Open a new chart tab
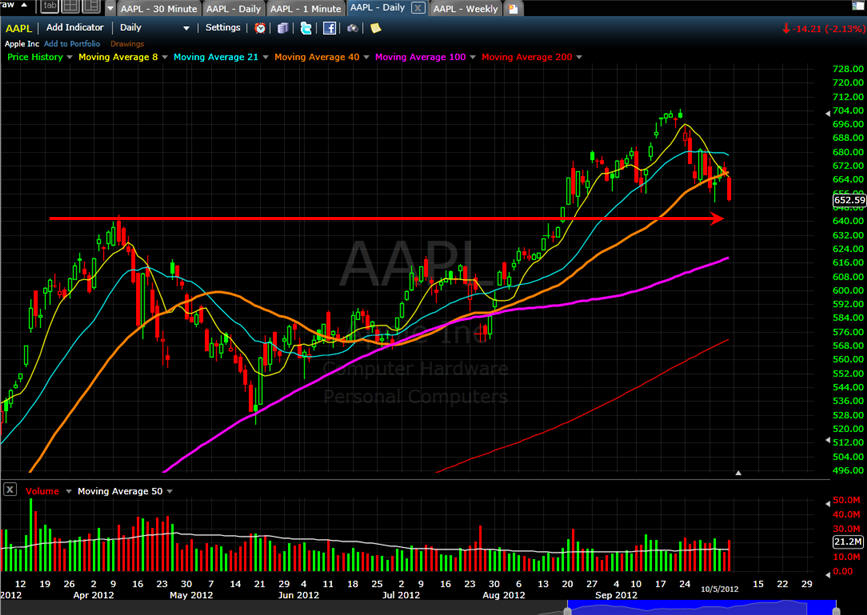867x615 pixels. [513, 9]
